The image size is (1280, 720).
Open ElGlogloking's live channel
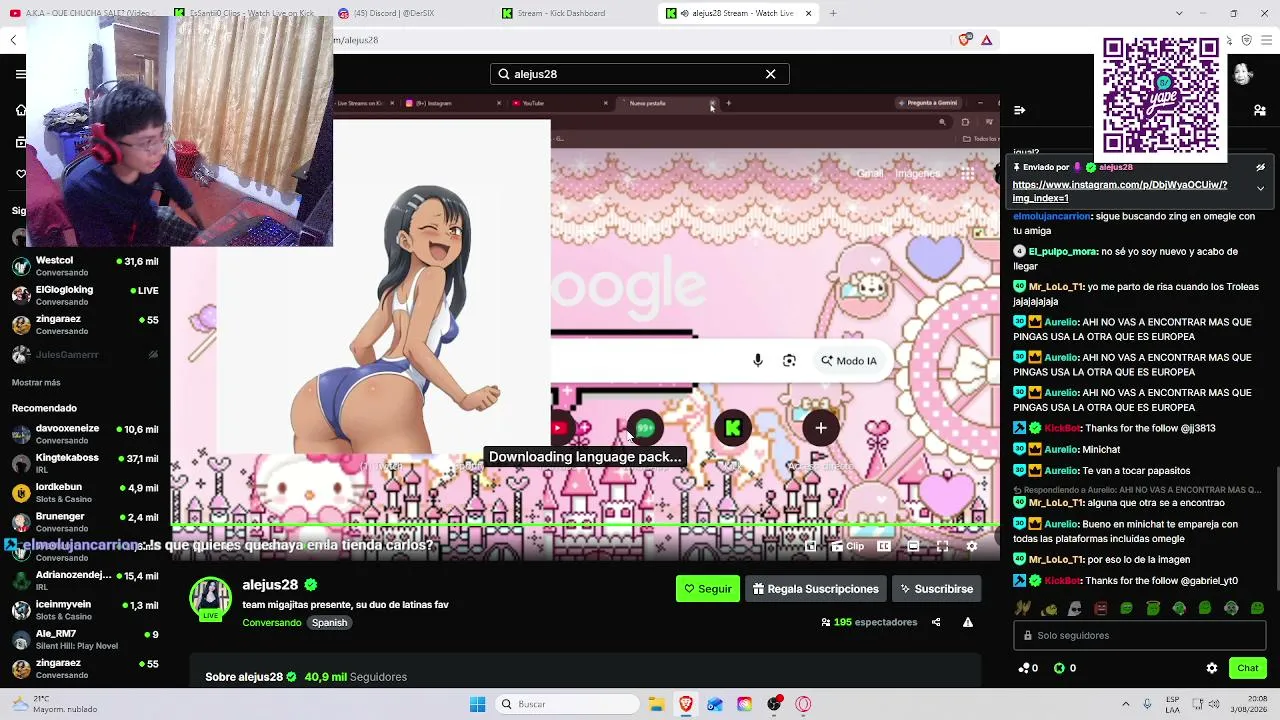click(85, 295)
